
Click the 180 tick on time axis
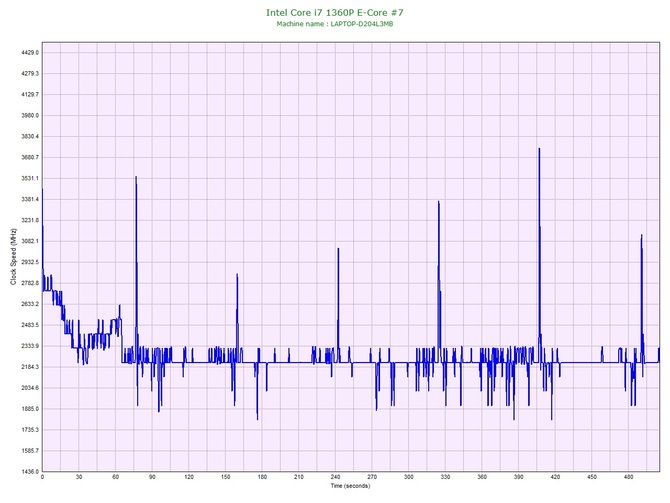[x=262, y=477]
